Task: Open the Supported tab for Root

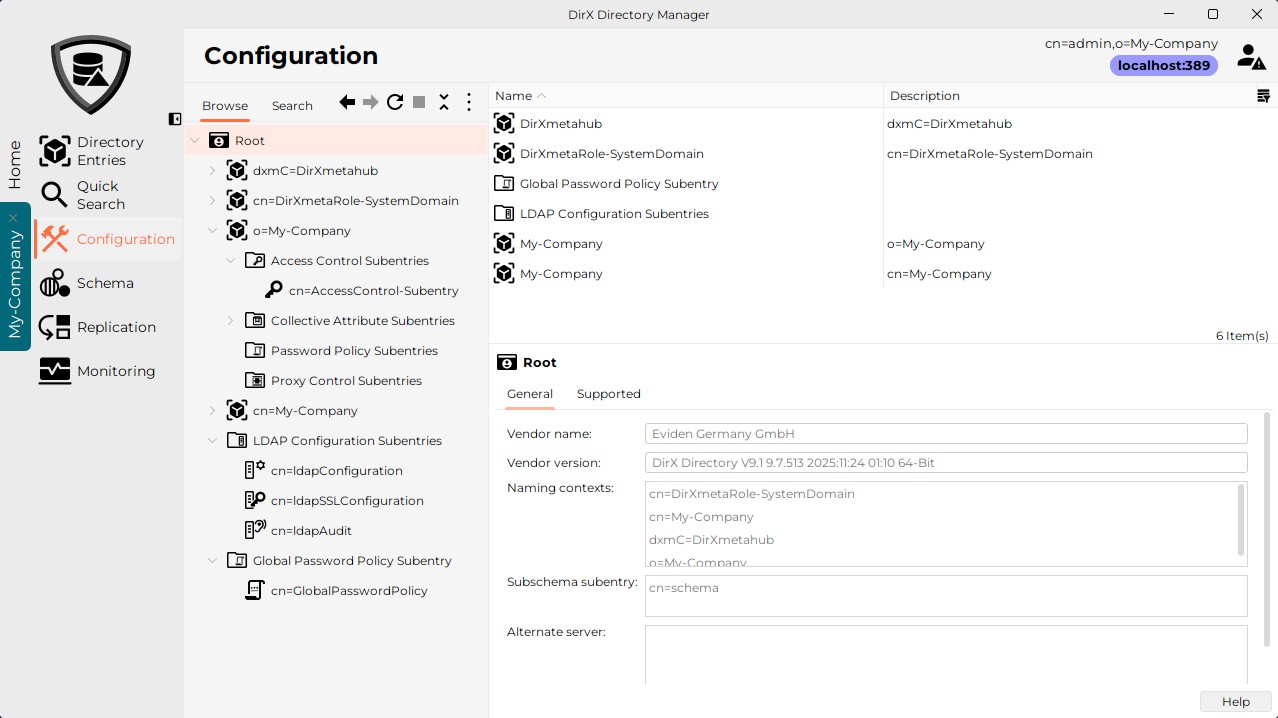Action: click(608, 394)
